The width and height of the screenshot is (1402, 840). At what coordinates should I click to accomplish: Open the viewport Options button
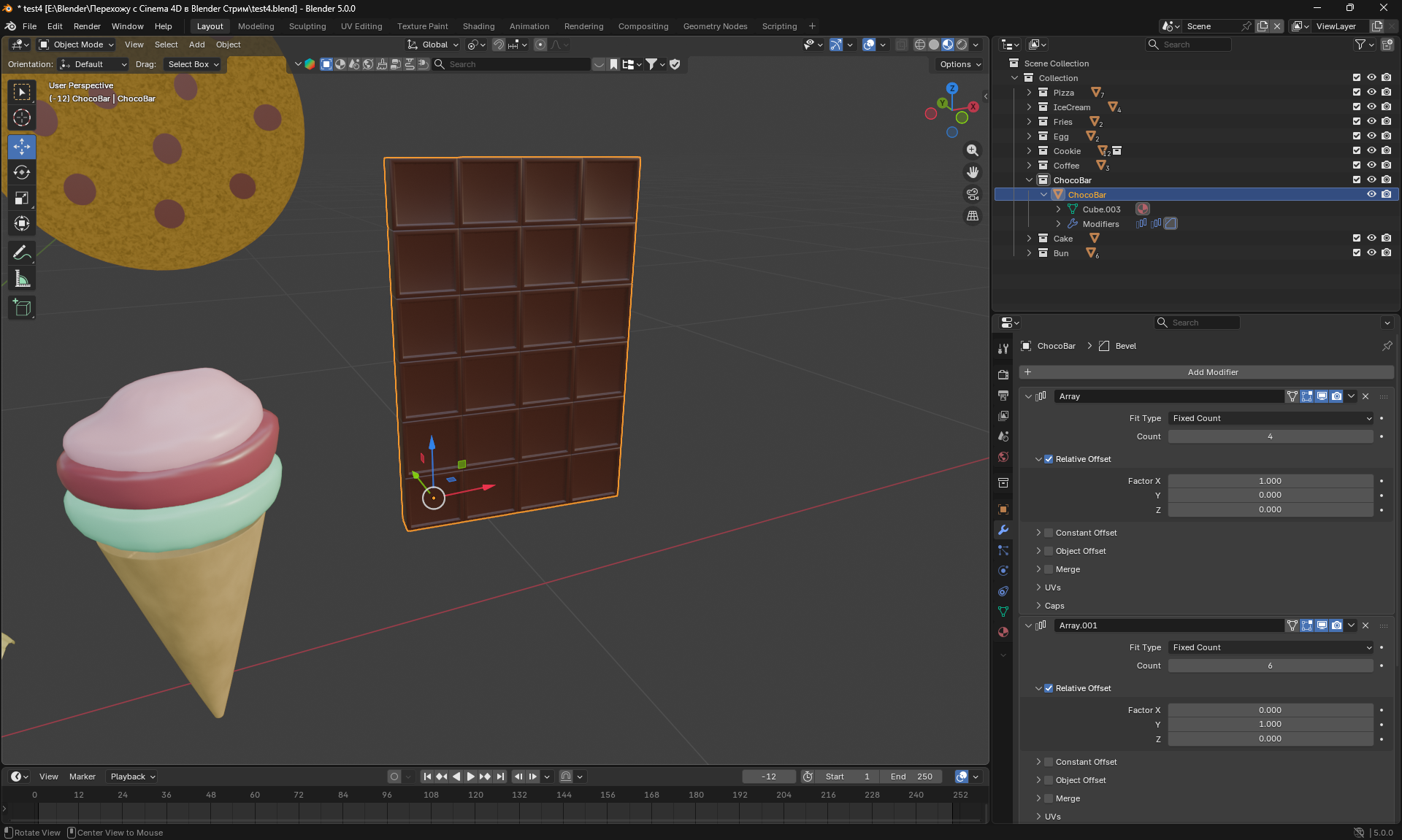point(959,64)
